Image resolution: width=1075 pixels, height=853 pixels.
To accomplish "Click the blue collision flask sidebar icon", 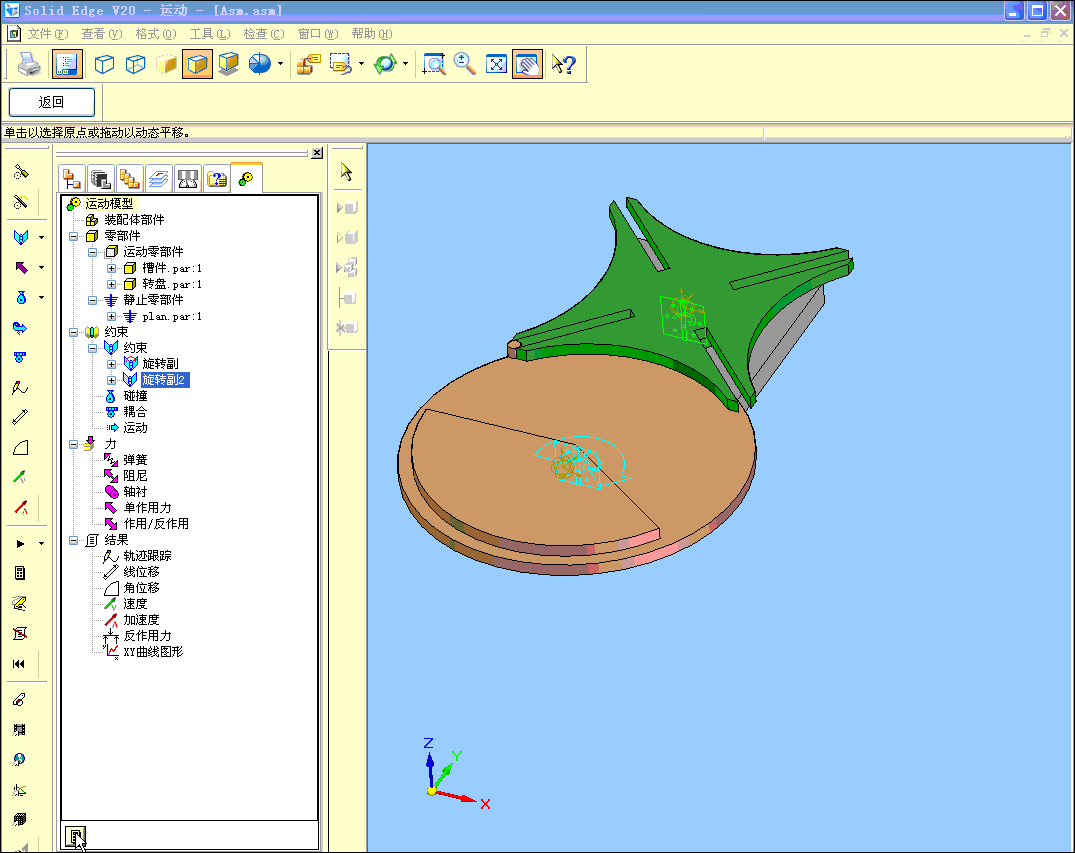I will (21, 298).
